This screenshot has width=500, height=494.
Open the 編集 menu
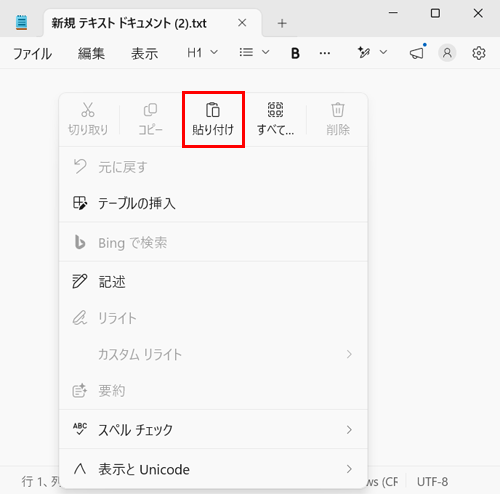pyautogui.click(x=91, y=53)
